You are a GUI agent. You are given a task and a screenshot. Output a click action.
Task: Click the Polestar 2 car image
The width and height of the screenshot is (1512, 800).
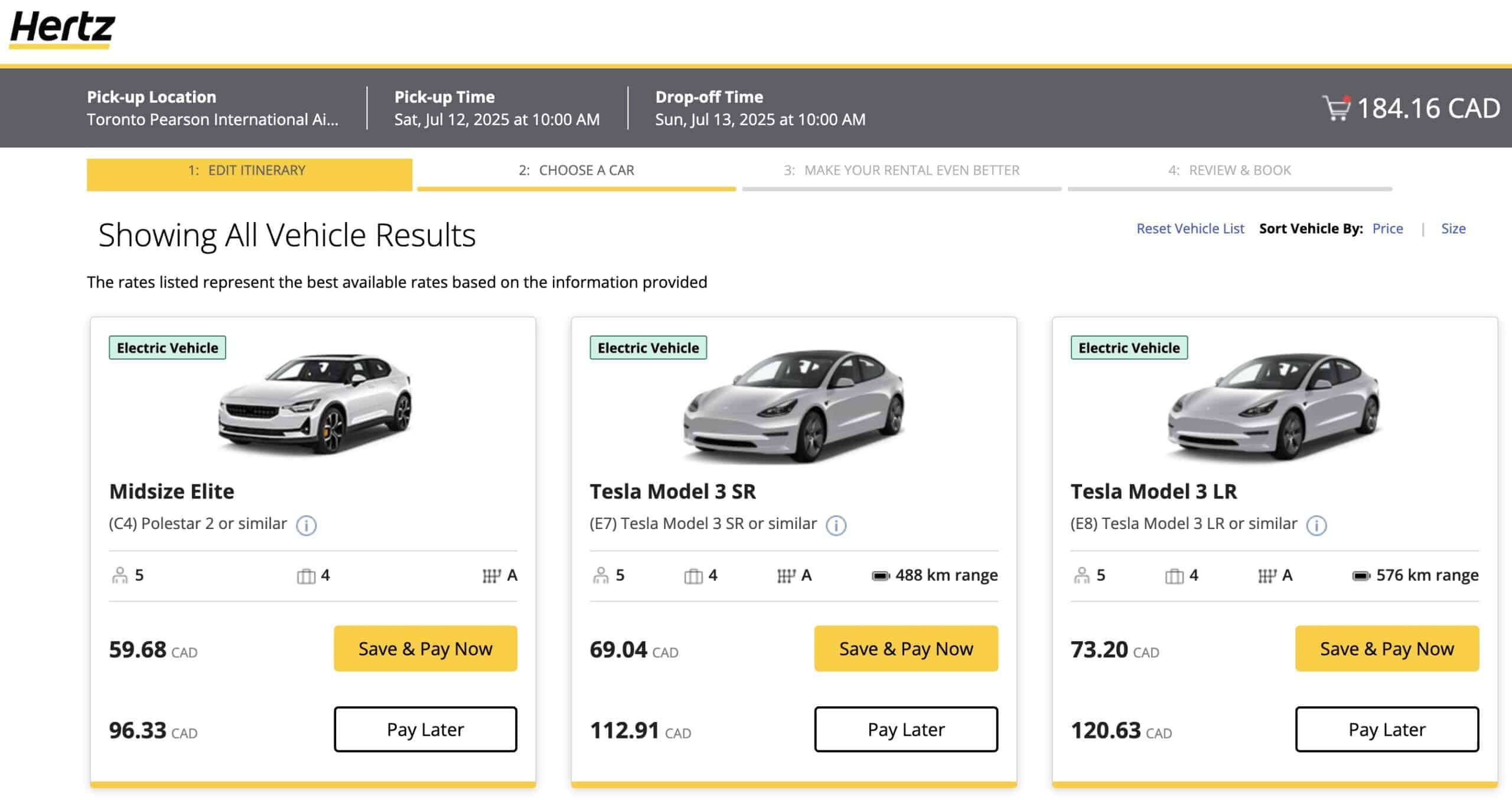coord(315,404)
